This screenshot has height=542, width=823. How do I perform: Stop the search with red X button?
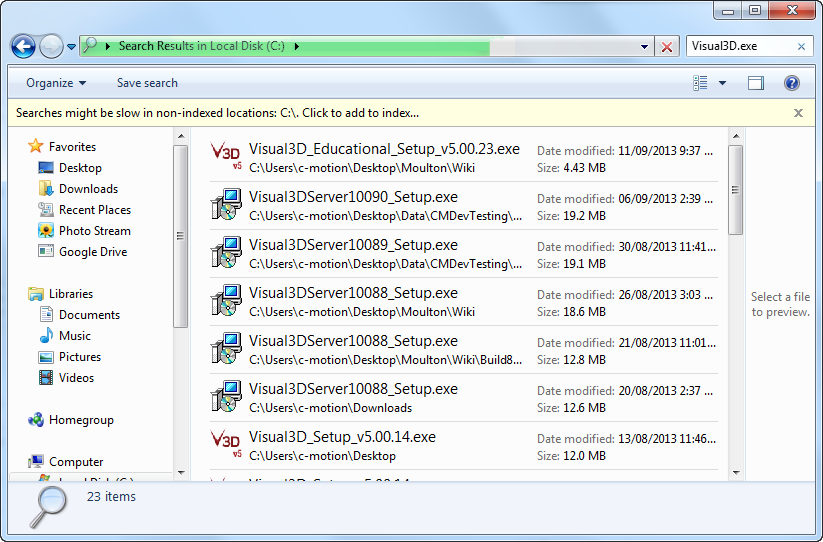point(667,47)
